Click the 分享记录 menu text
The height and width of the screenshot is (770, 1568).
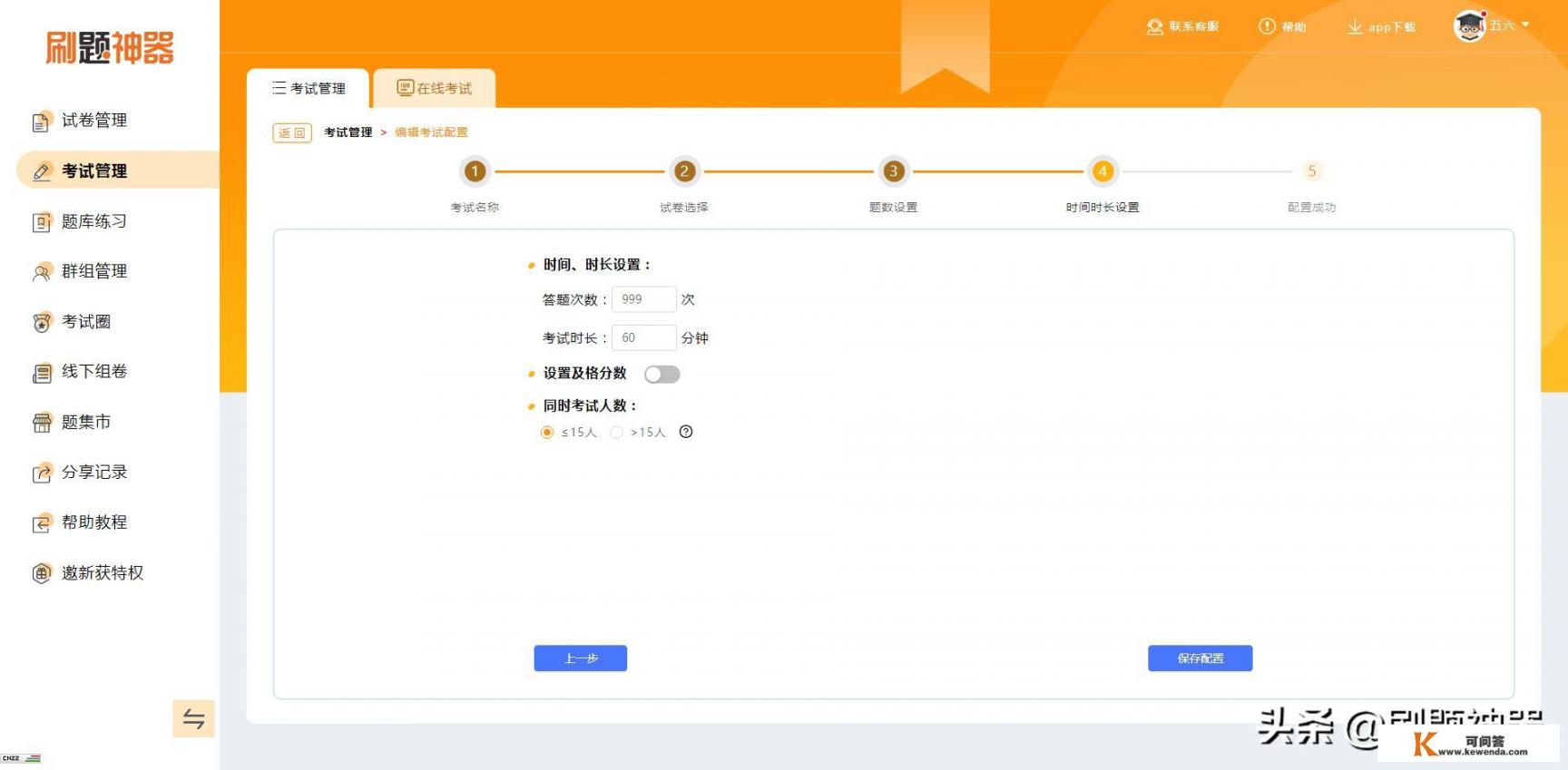click(x=94, y=472)
